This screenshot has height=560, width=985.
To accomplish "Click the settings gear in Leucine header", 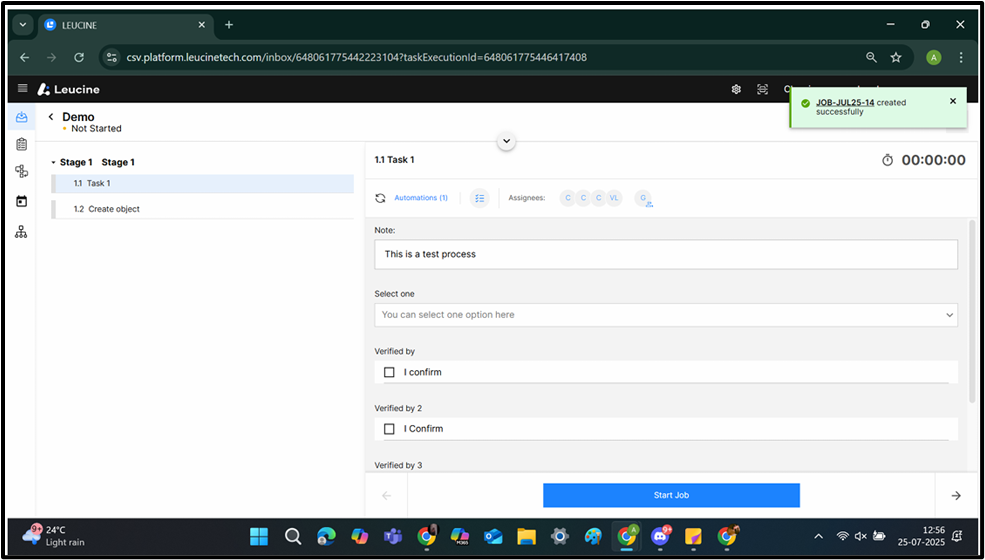I will [x=736, y=89].
